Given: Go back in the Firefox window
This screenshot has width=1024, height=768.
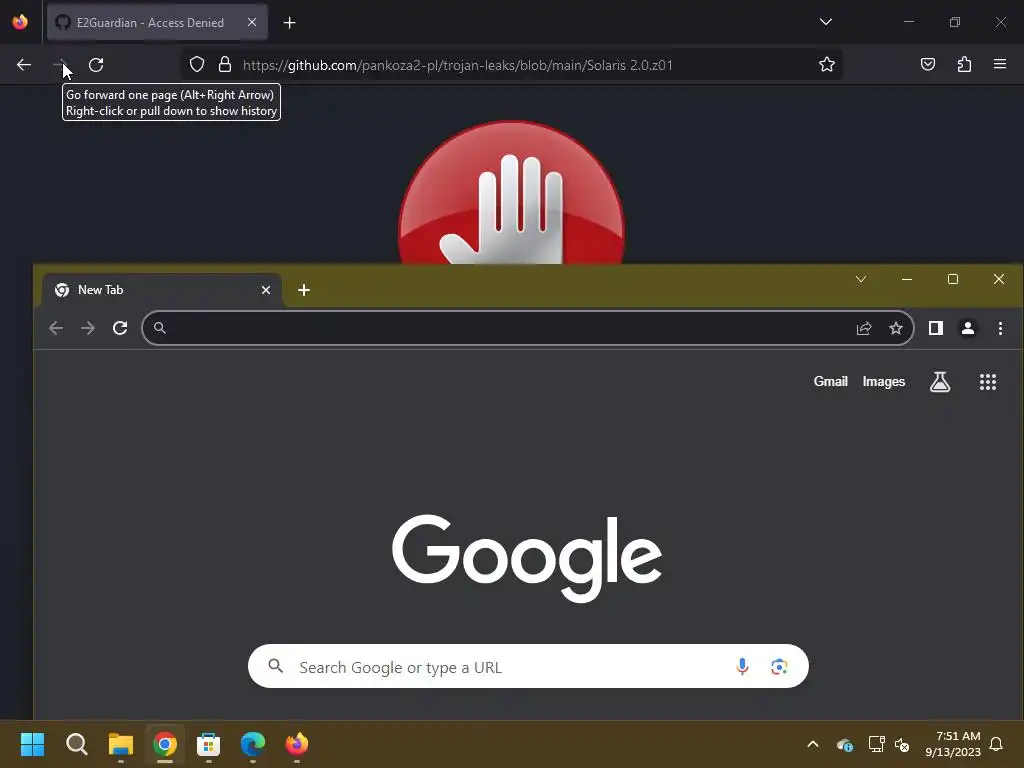Looking at the screenshot, I should point(24,65).
